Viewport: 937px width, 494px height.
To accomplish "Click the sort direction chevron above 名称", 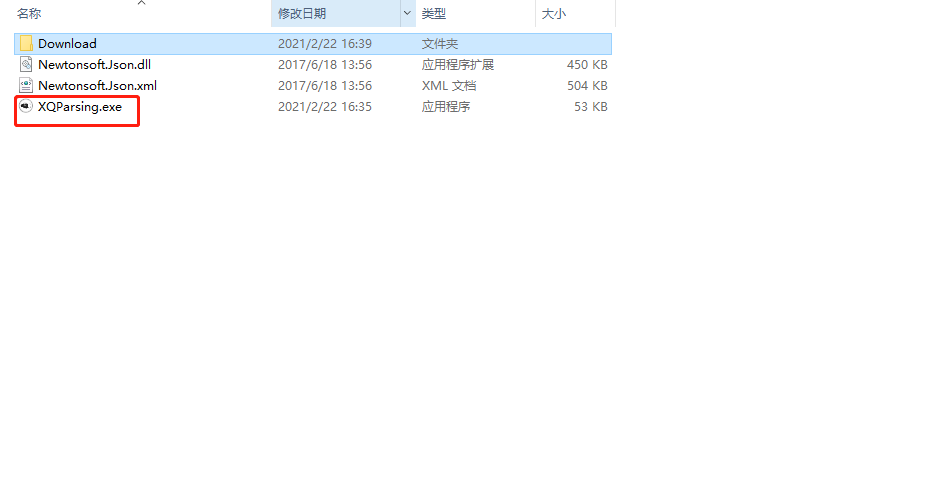I will (142, 3).
